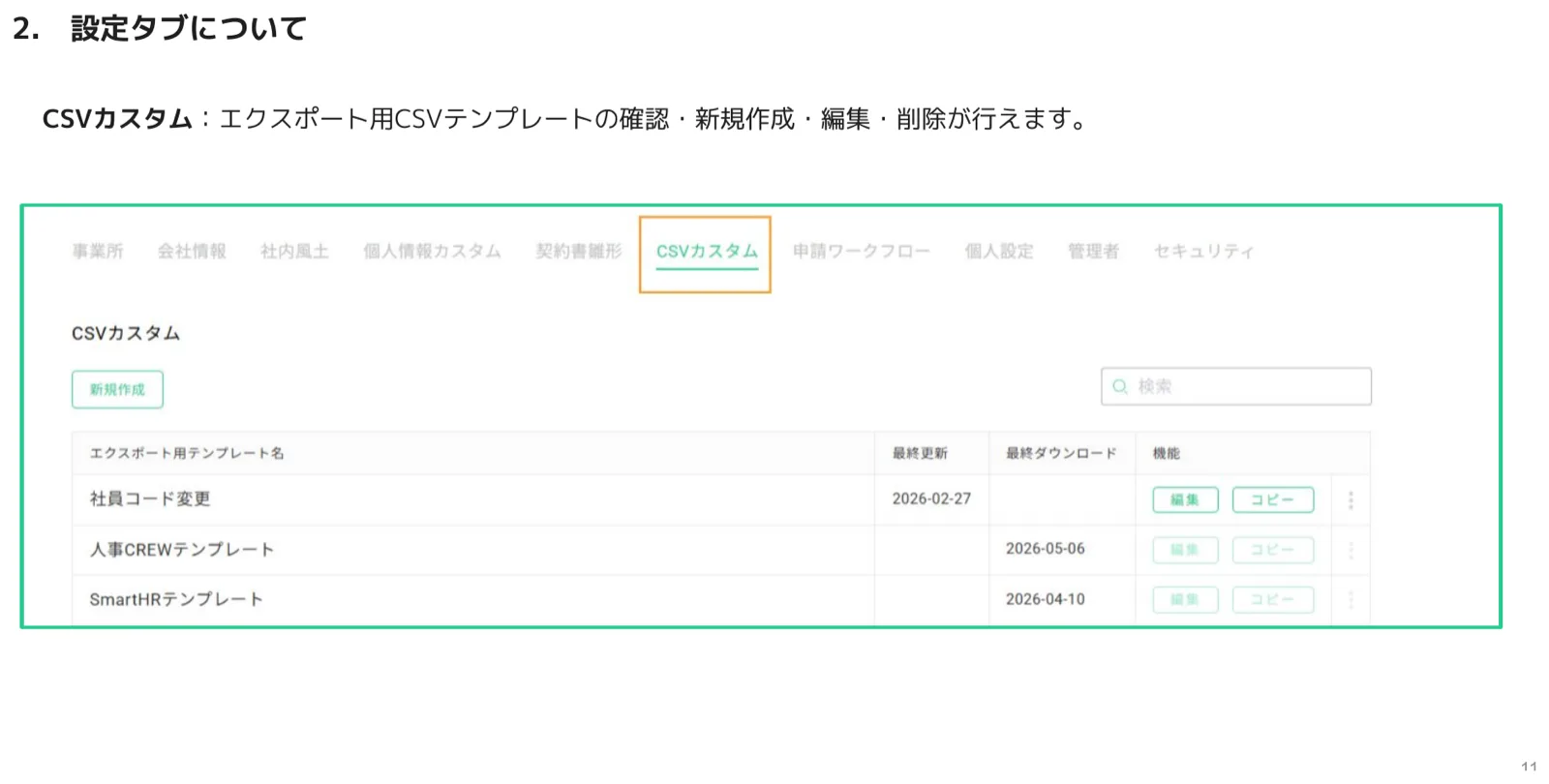Go to the セキュリティ tab
This screenshot has height=784, width=1549.
(x=1203, y=252)
